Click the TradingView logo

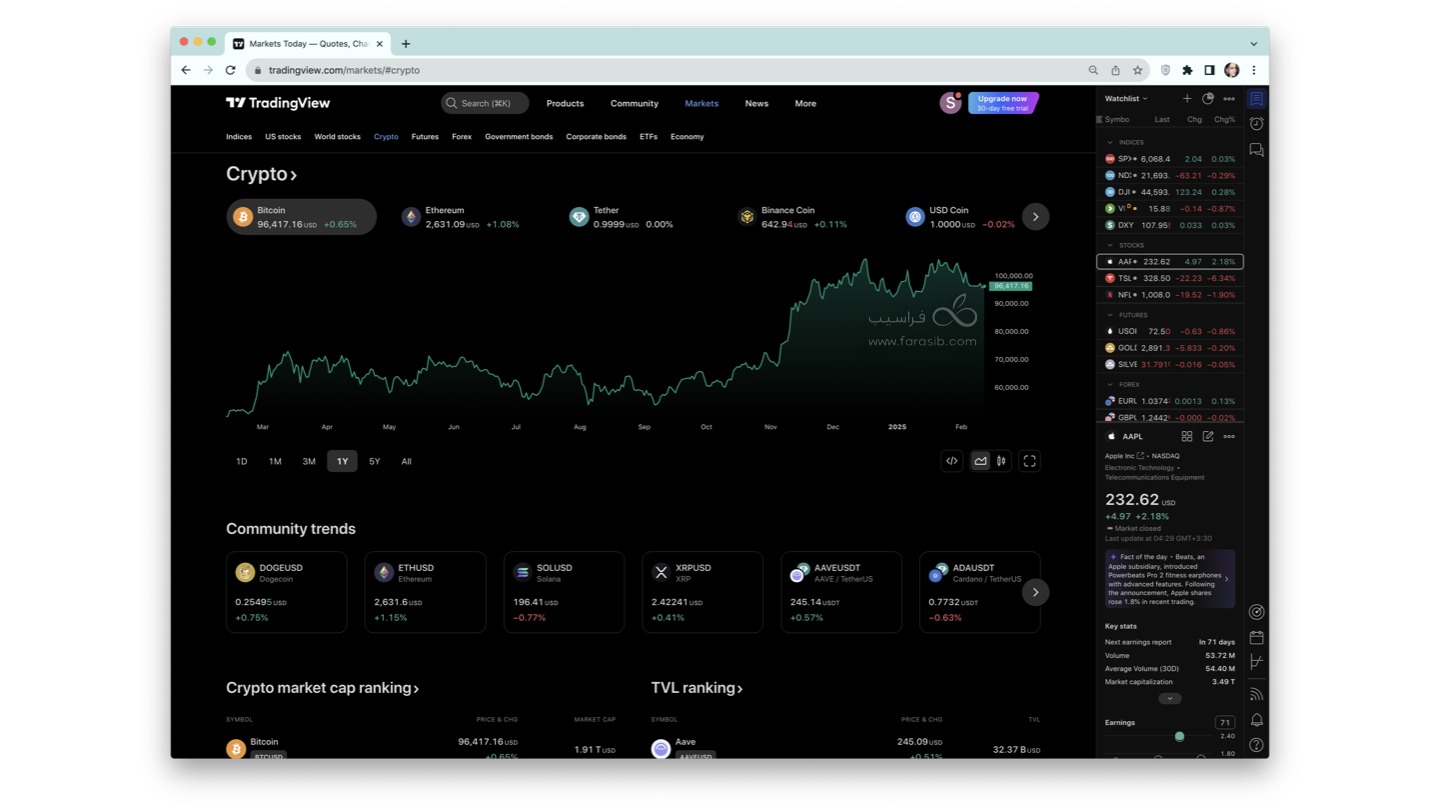tap(278, 103)
